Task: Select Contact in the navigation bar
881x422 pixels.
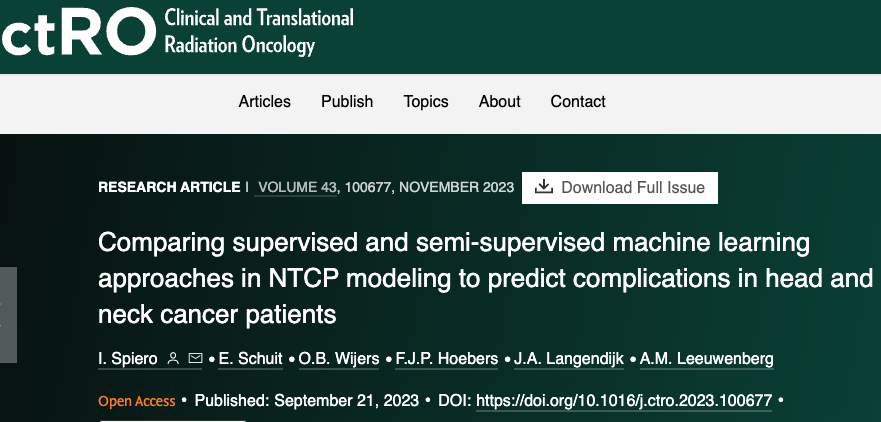Action: pos(578,101)
